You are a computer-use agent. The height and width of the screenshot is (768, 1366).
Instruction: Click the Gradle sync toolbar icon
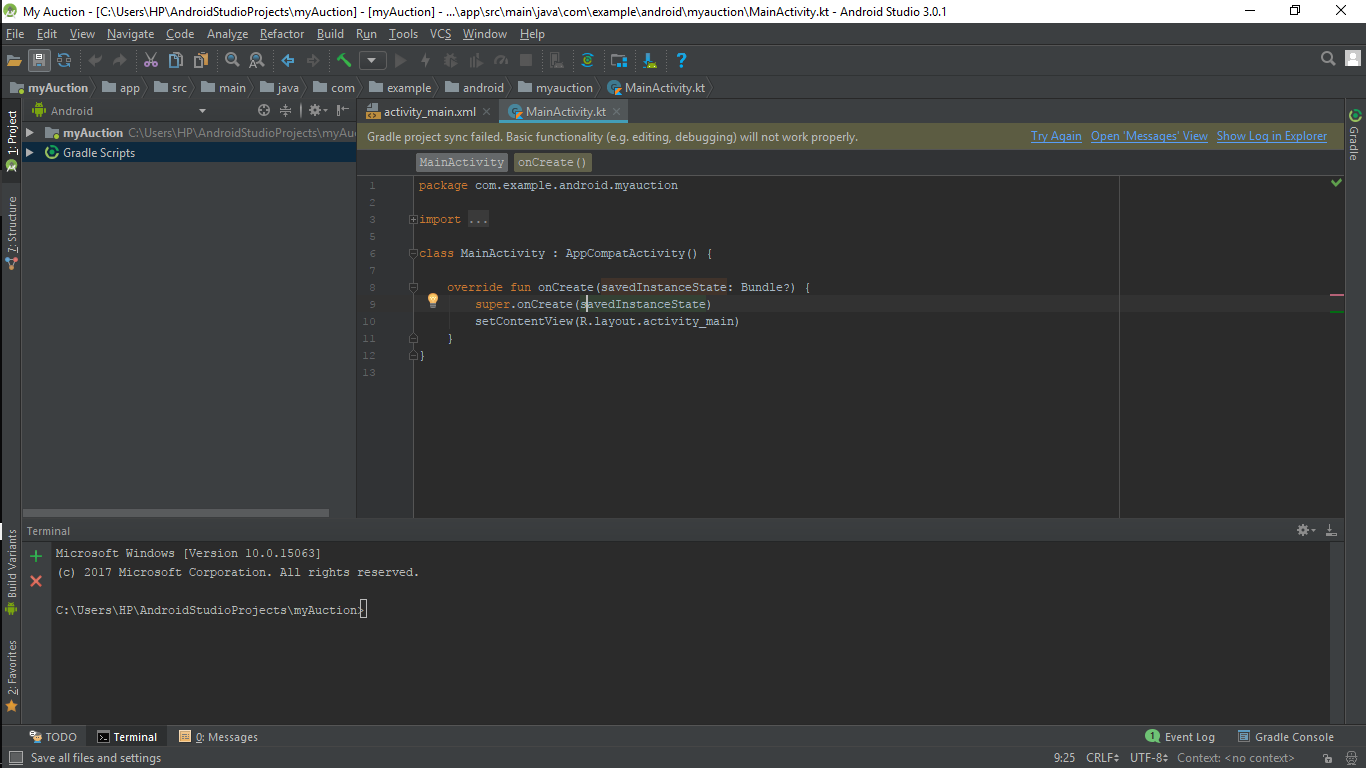pos(588,60)
